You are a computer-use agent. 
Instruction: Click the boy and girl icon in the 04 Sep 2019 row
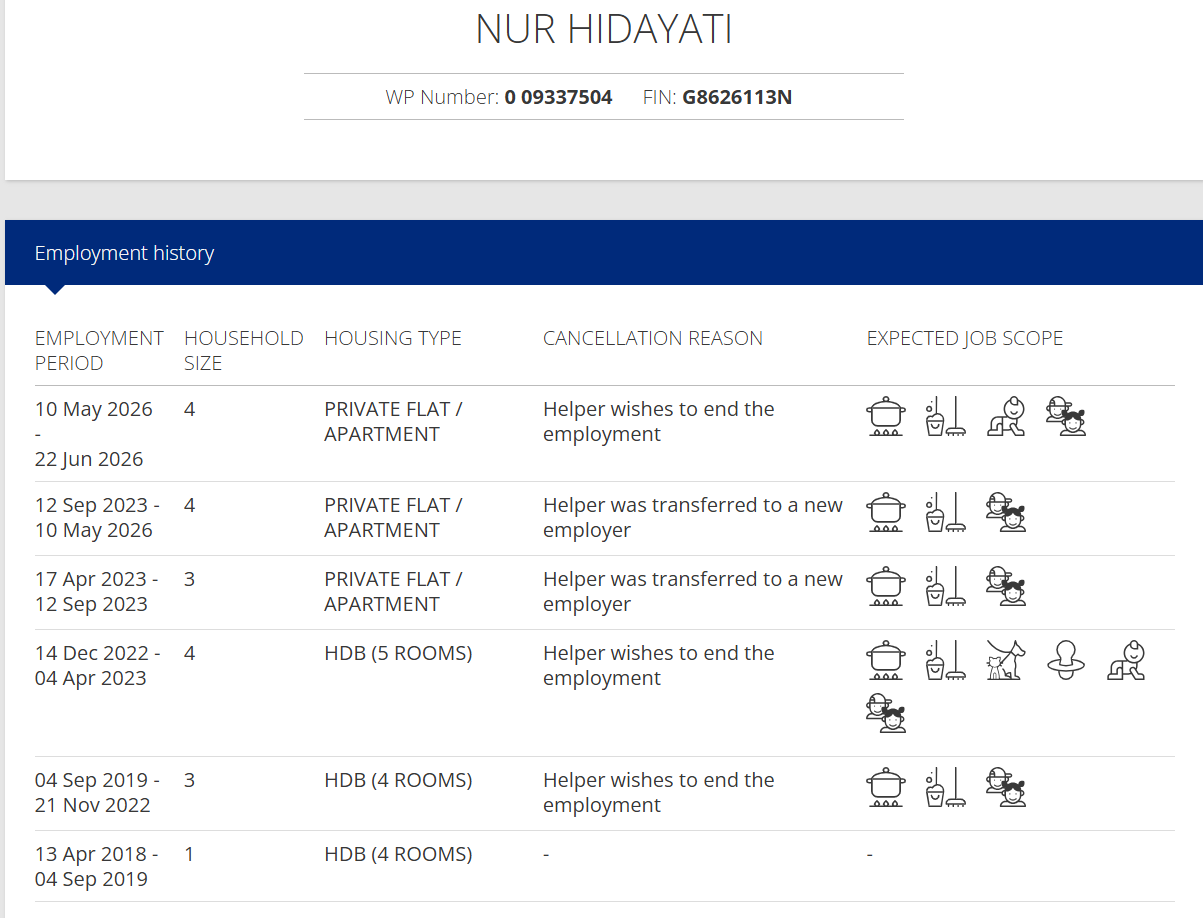[x=1006, y=788]
